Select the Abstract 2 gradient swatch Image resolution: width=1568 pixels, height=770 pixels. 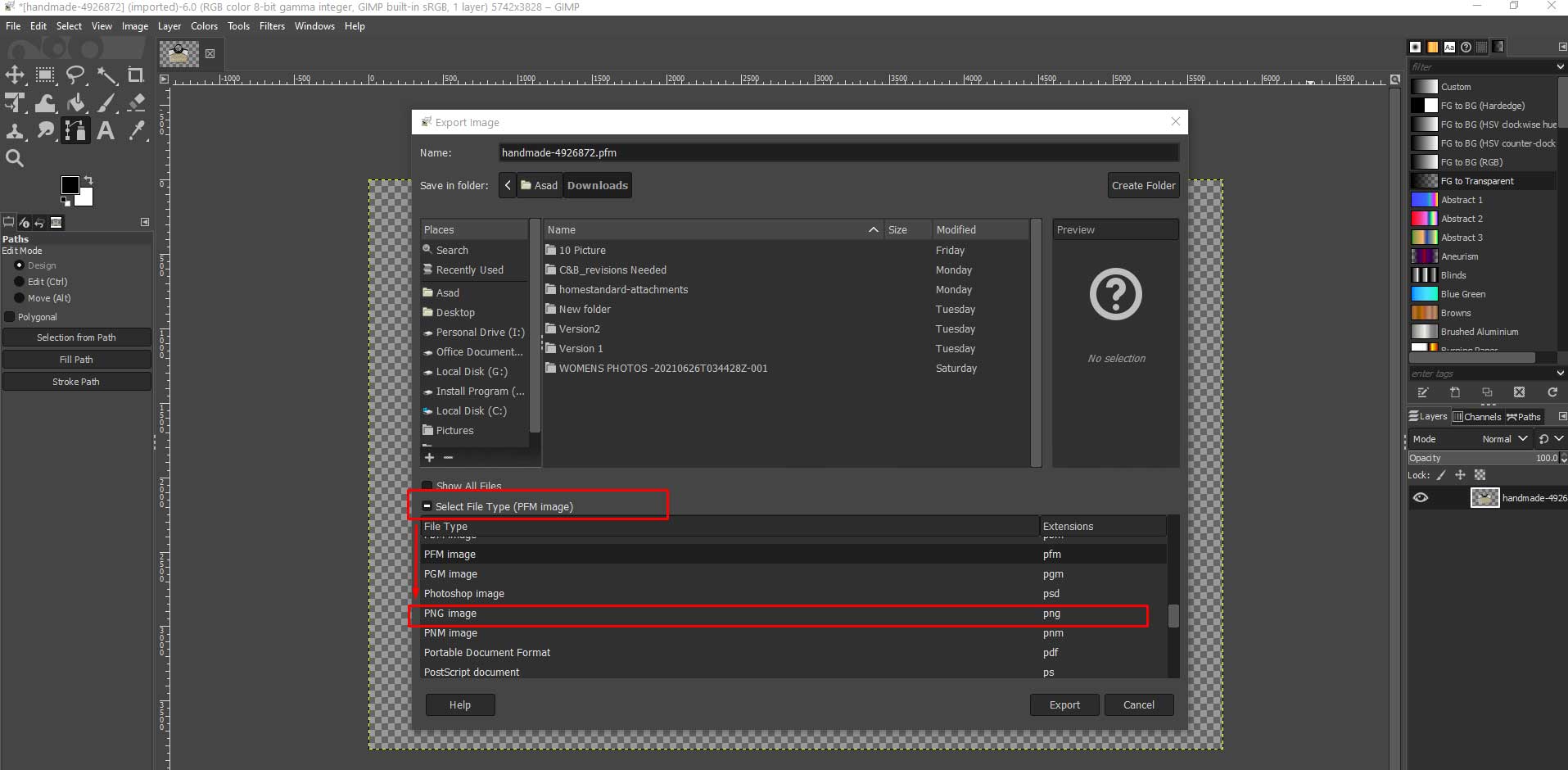1423,218
